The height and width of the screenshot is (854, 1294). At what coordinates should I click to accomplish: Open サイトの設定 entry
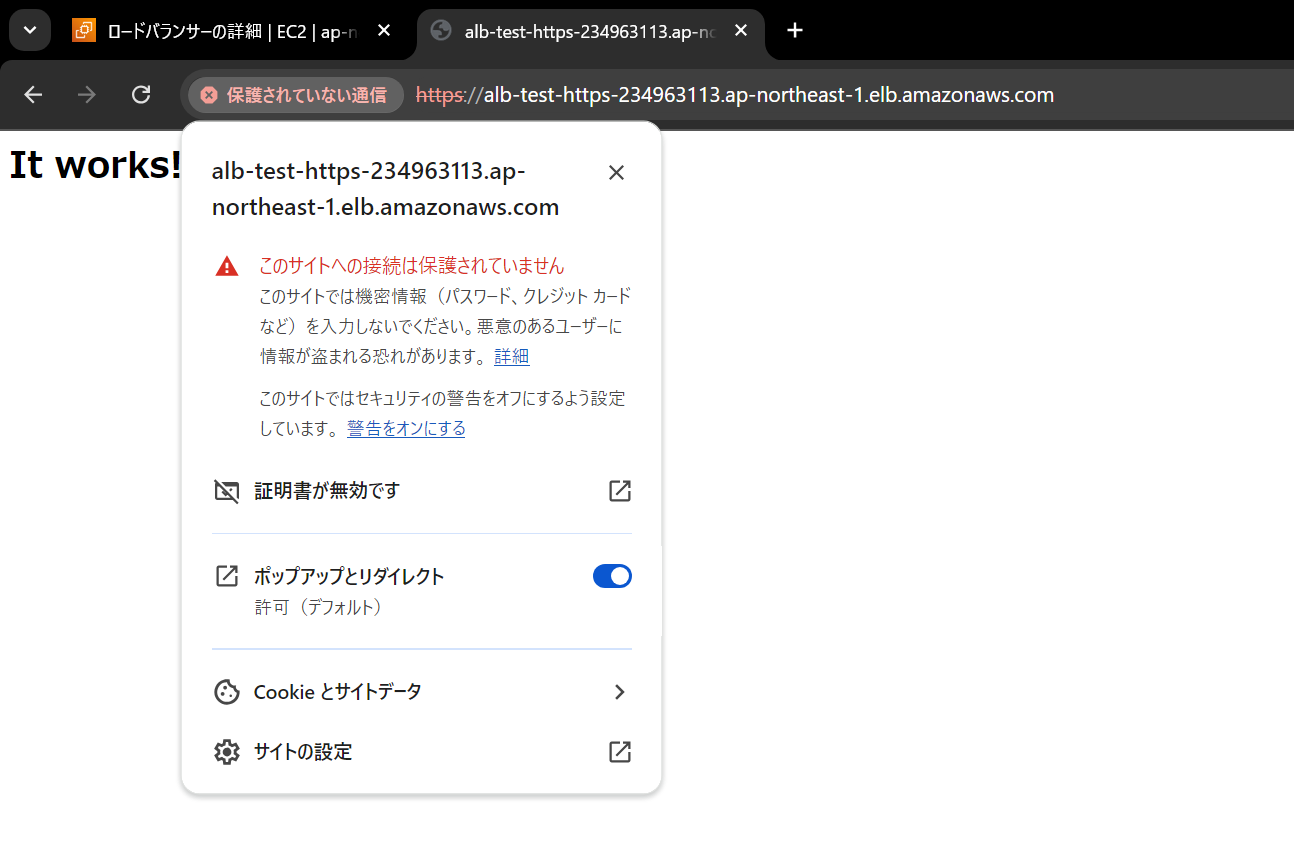click(422, 752)
